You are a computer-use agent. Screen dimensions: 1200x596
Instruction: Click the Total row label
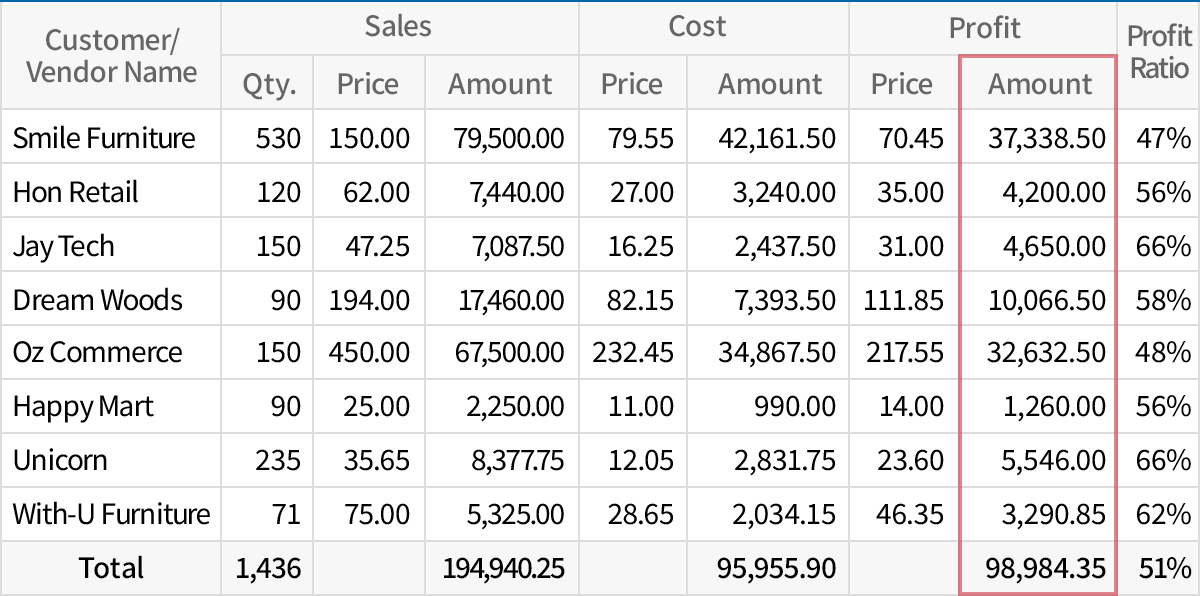(110, 567)
